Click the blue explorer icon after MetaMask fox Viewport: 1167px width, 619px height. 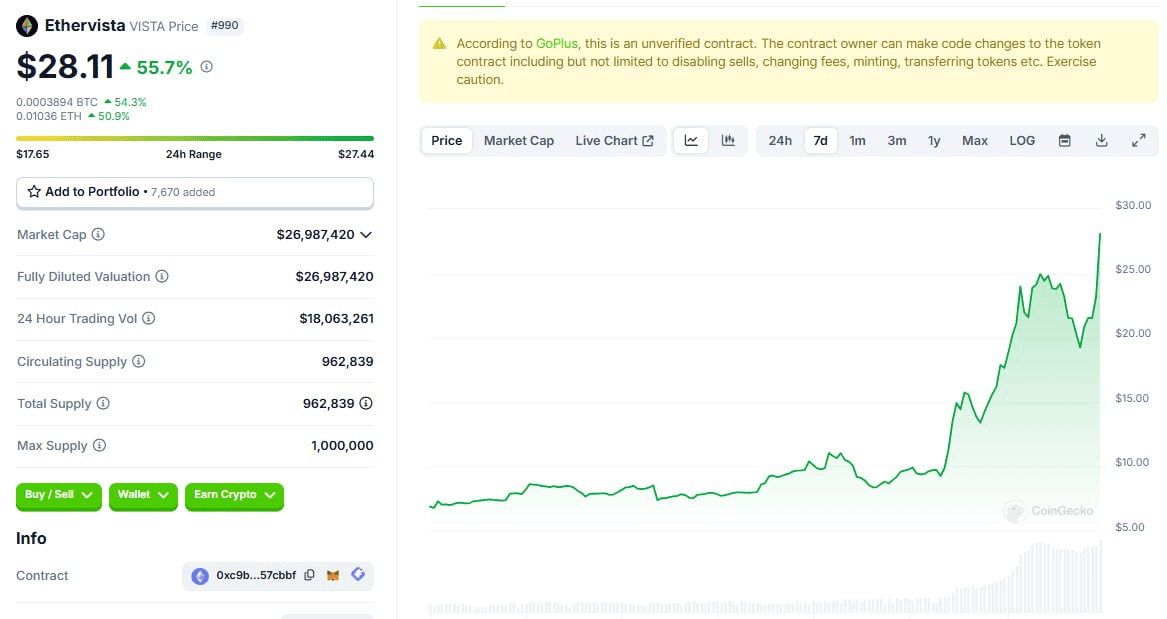click(x=358, y=574)
